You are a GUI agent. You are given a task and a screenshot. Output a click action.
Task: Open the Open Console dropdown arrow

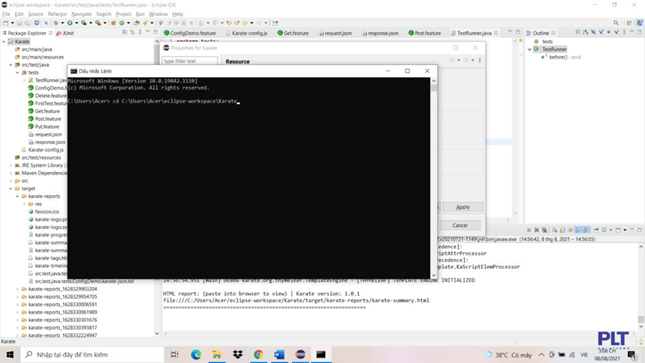coord(625,230)
